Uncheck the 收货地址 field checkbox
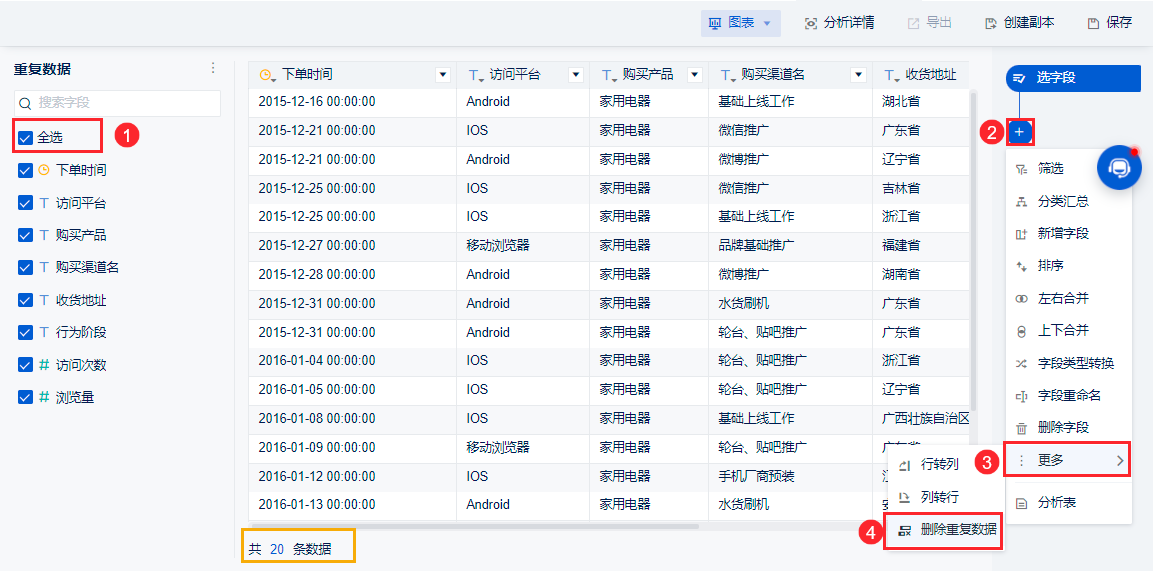1153x571 pixels. point(25,300)
